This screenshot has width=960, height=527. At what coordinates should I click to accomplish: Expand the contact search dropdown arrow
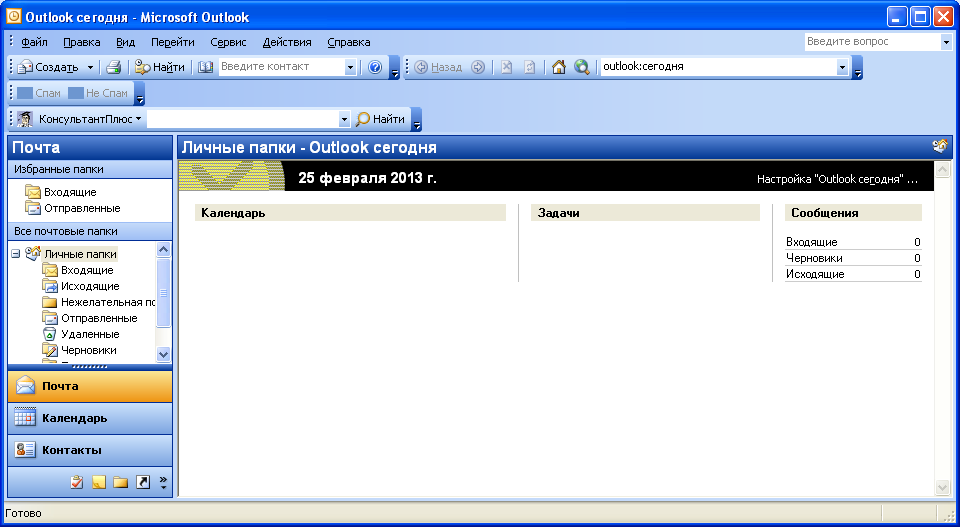point(350,67)
